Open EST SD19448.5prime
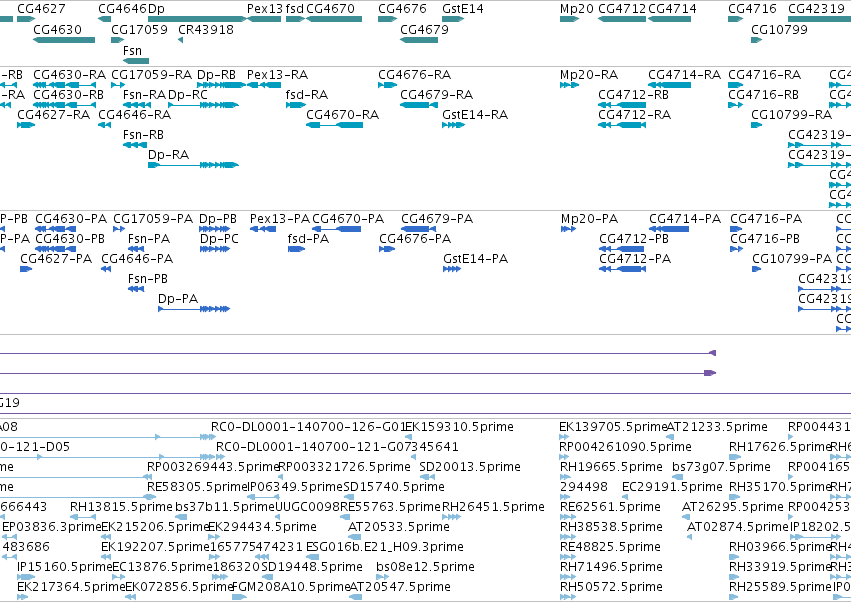This screenshot has height=602, width=851. click(x=312, y=567)
